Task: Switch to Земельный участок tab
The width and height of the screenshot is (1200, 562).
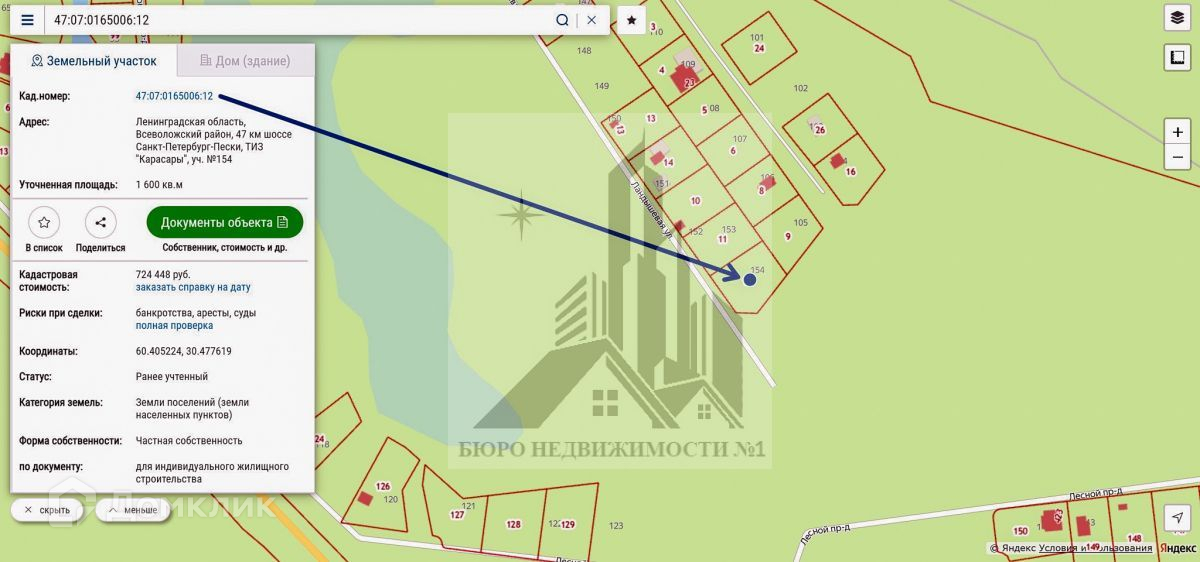Action: [x=94, y=60]
